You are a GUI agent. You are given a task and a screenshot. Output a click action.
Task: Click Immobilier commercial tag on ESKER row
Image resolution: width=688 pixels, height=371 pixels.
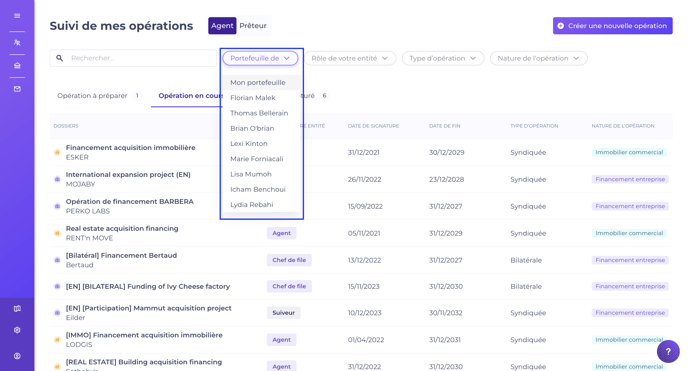tap(629, 152)
